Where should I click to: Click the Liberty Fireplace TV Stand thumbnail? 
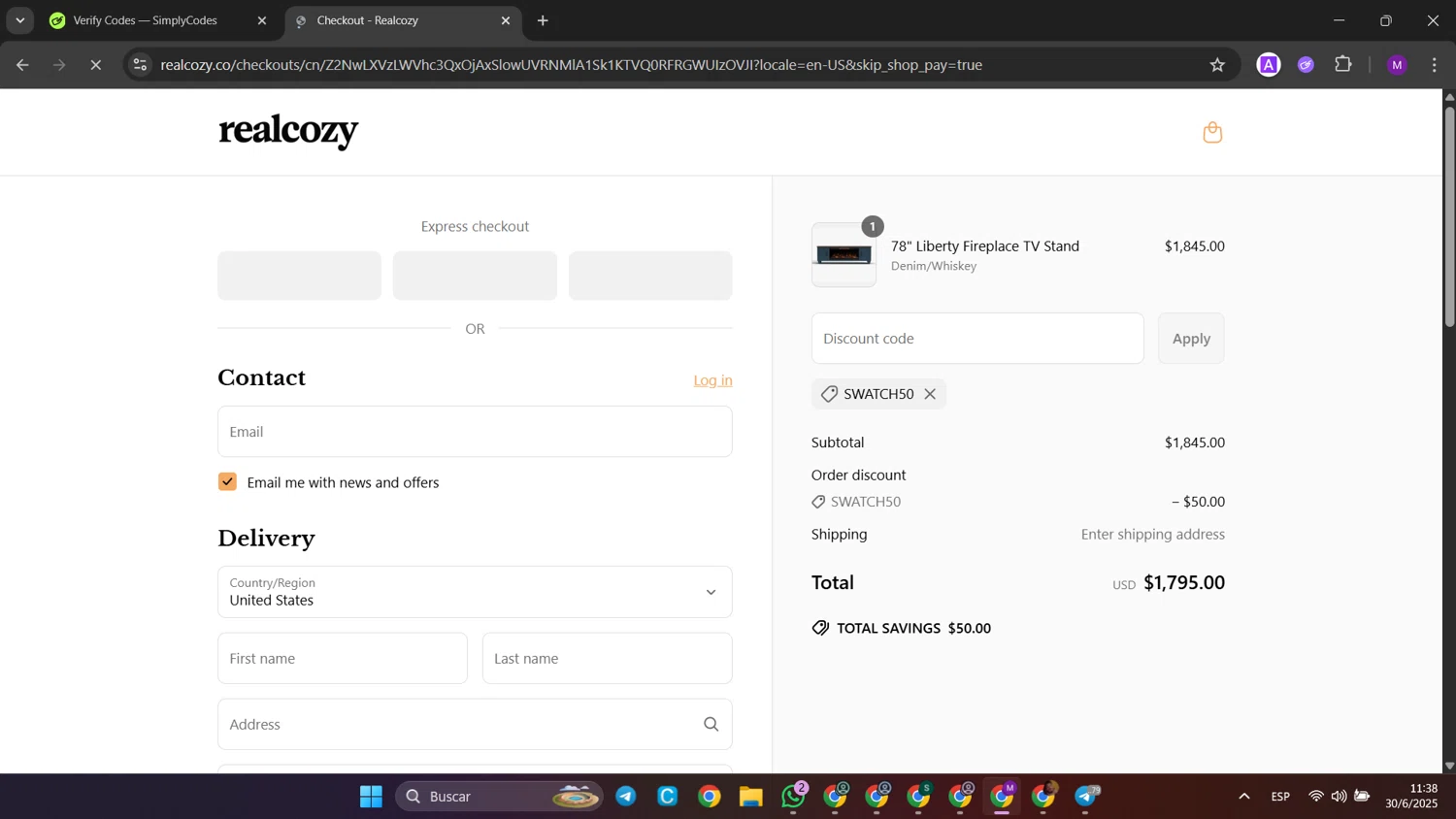tap(844, 255)
